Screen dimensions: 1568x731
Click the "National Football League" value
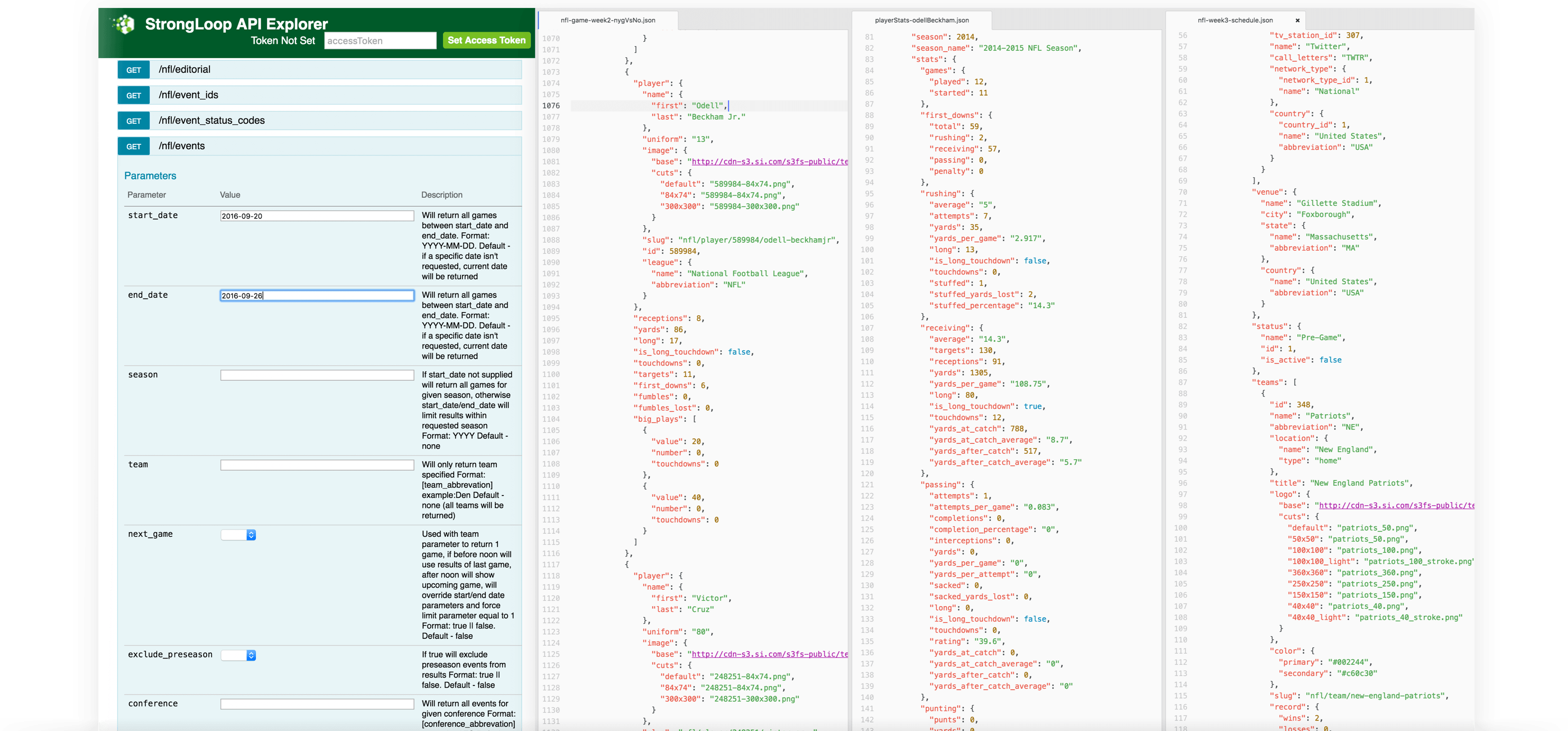click(745, 274)
